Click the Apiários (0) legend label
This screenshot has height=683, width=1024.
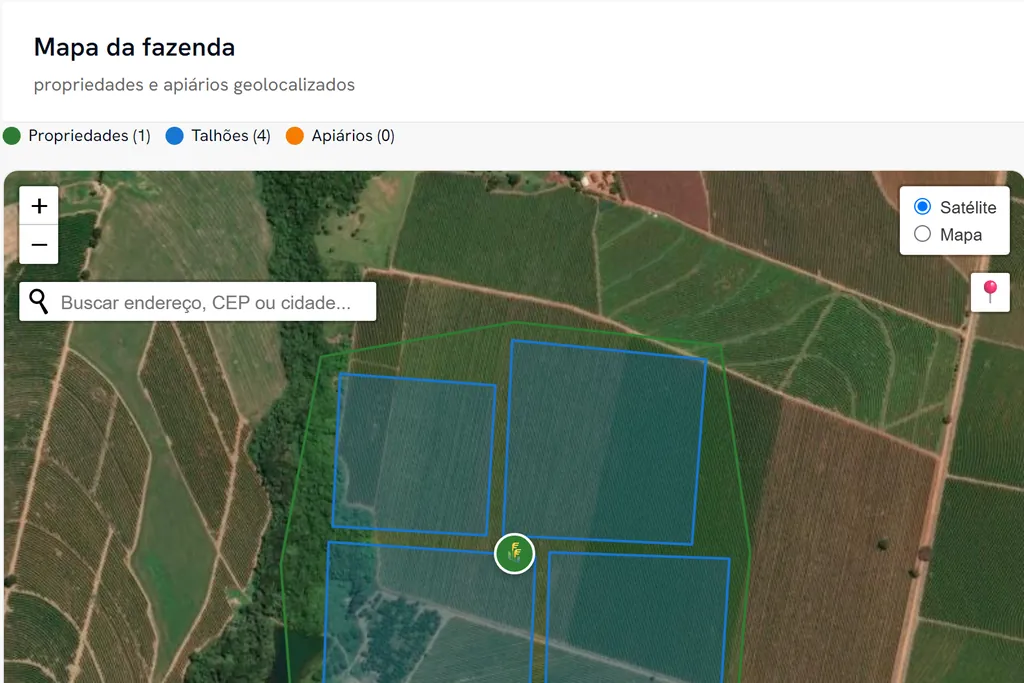point(353,136)
